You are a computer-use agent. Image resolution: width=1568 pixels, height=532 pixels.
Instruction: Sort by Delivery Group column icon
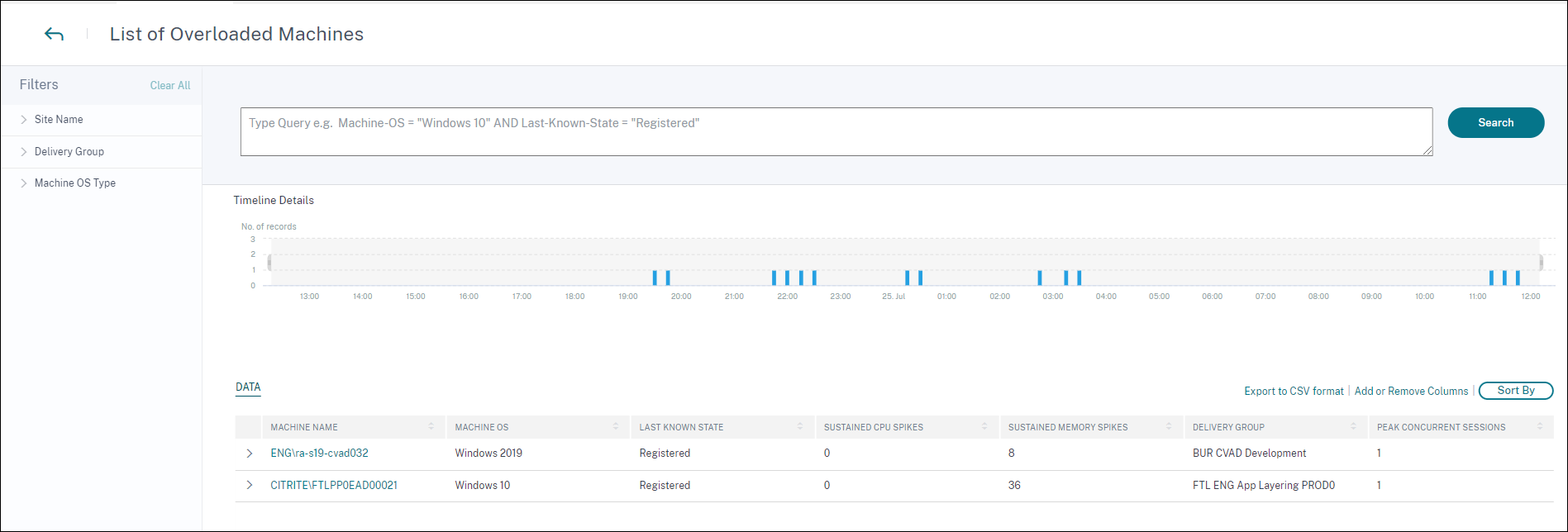1353,426
